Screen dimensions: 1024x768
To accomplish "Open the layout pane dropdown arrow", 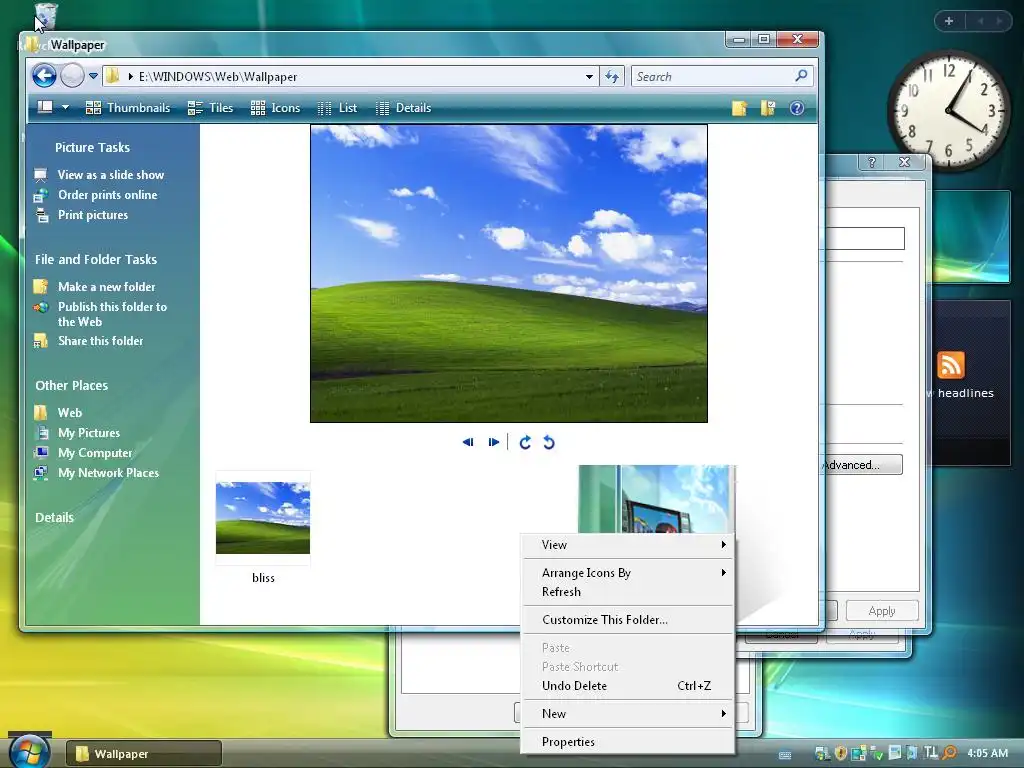I will pos(65,107).
